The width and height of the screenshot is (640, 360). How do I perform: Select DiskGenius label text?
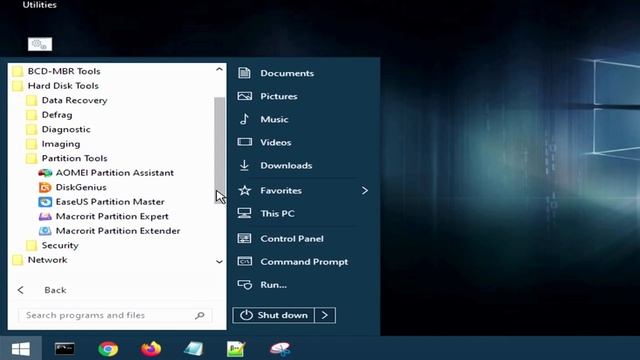pos(81,187)
